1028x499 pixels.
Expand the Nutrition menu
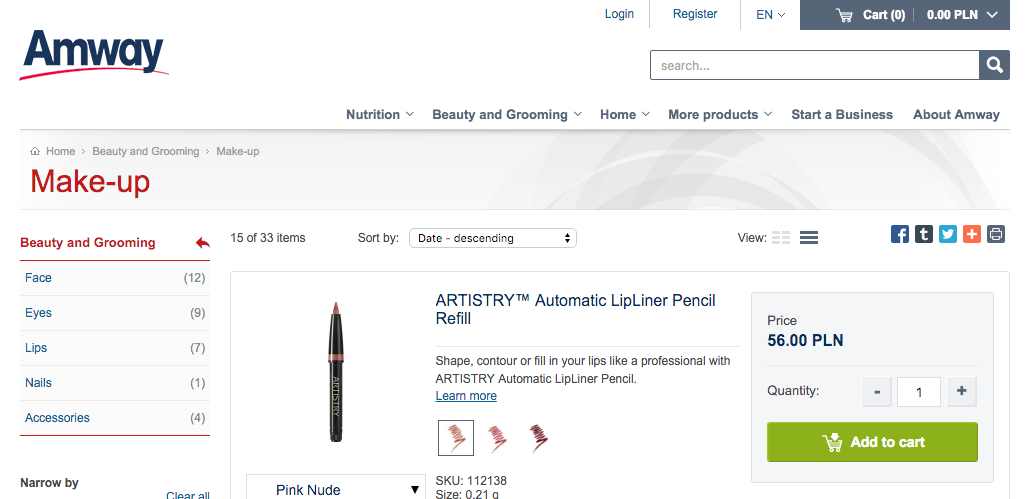click(x=380, y=114)
